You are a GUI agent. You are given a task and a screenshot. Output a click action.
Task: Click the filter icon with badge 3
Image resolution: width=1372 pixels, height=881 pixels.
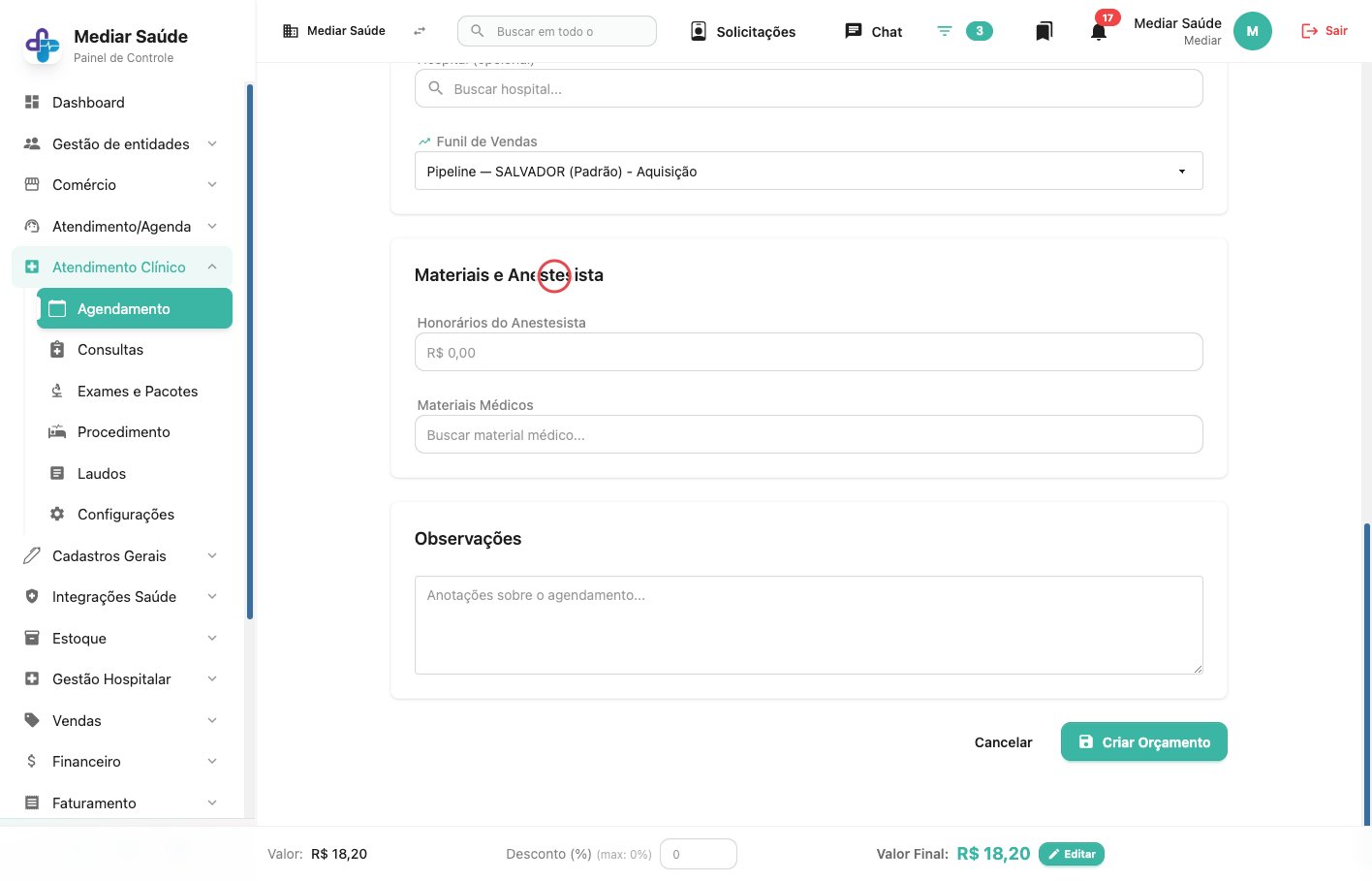945,31
